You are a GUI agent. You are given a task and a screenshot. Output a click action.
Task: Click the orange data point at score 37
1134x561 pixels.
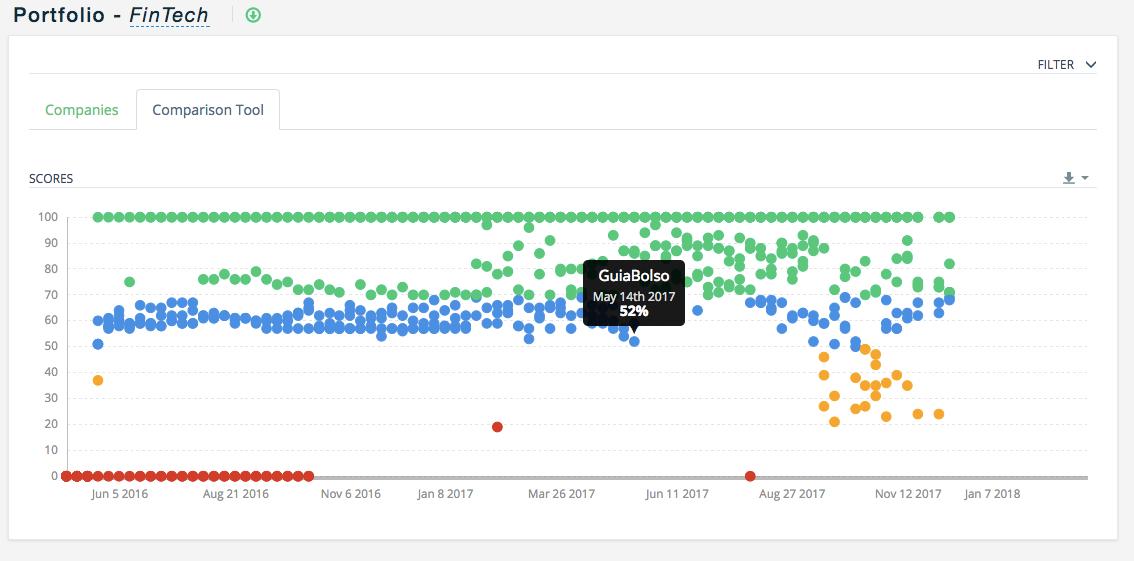pyautogui.click(x=98, y=380)
